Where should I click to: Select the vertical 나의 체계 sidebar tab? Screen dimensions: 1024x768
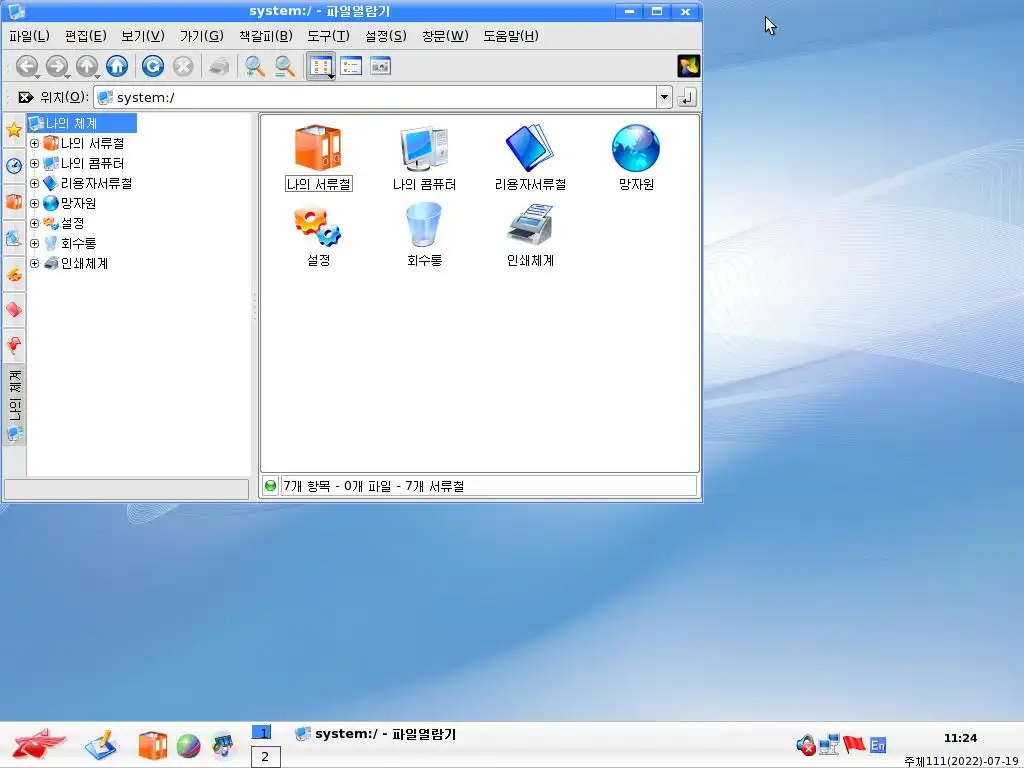[x=14, y=405]
